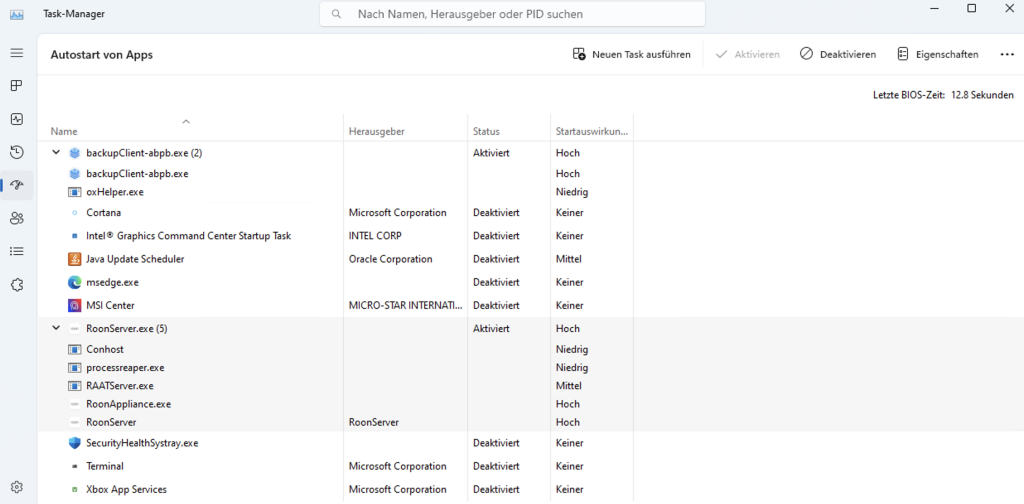Click the Task-Manager app icon in title bar

[x=17, y=14]
